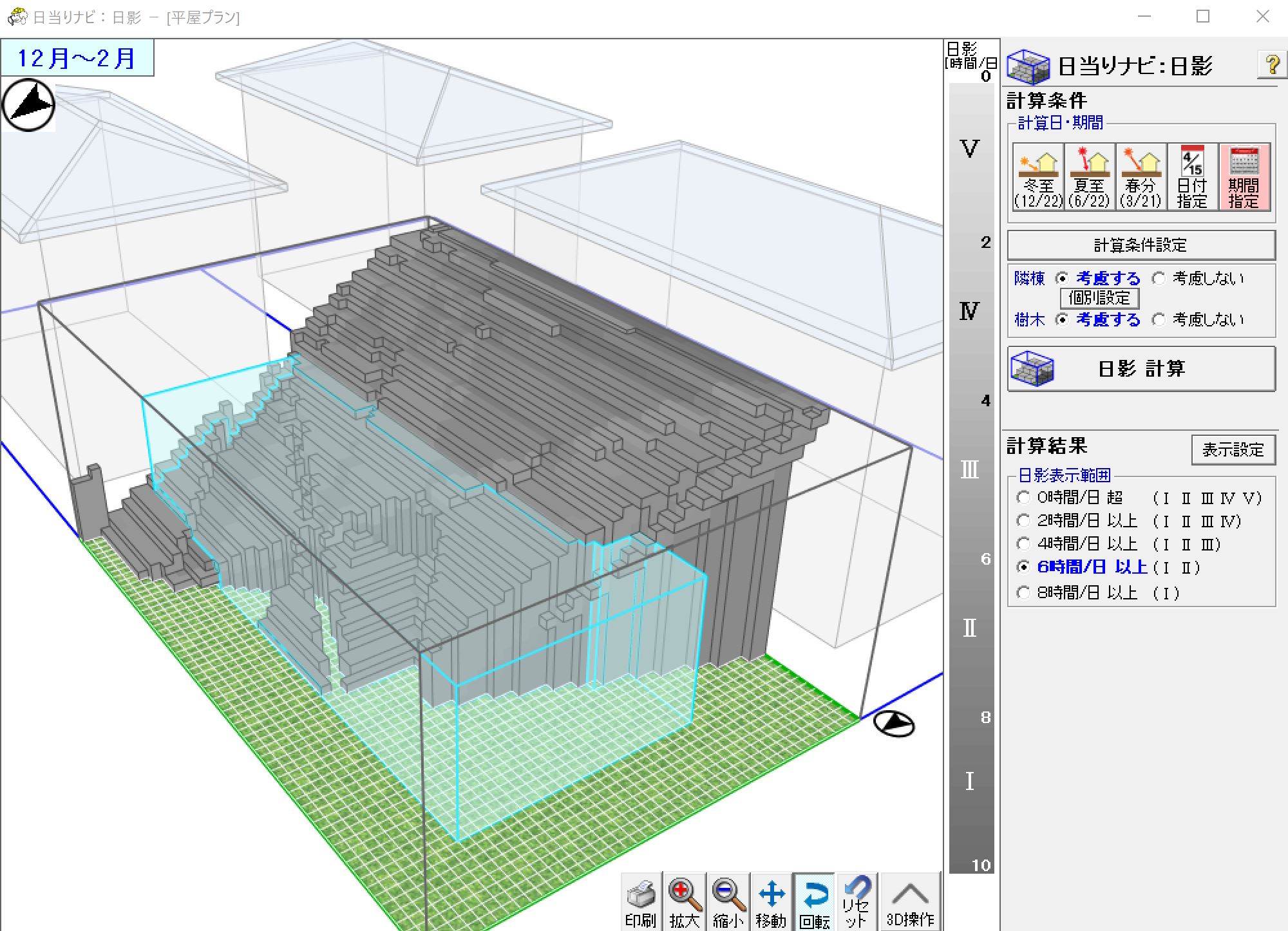
Task: Choose the 日付指定 date specification icon
Action: click(x=1192, y=177)
